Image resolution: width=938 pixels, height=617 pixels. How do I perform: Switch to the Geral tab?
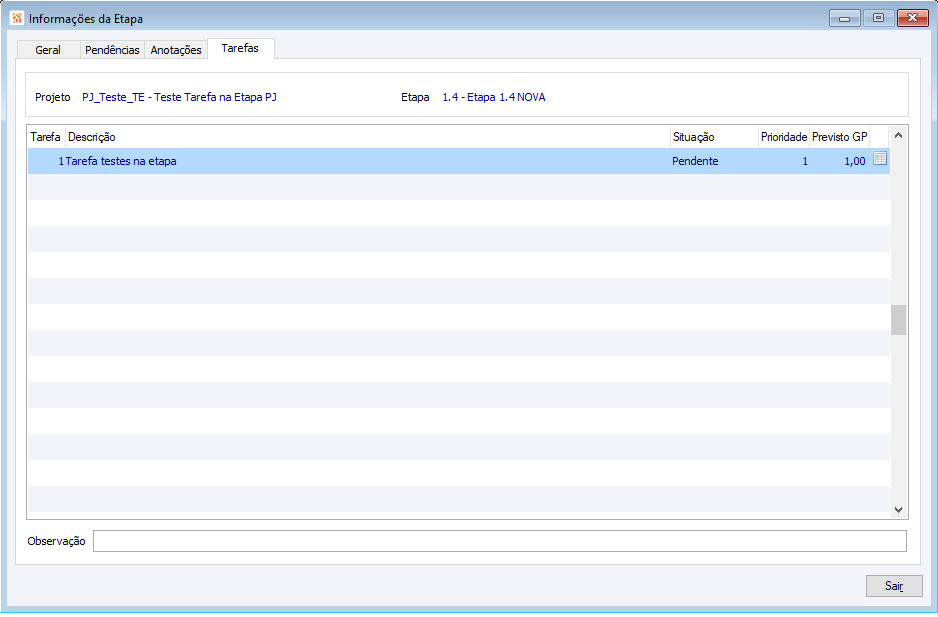click(48, 50)
